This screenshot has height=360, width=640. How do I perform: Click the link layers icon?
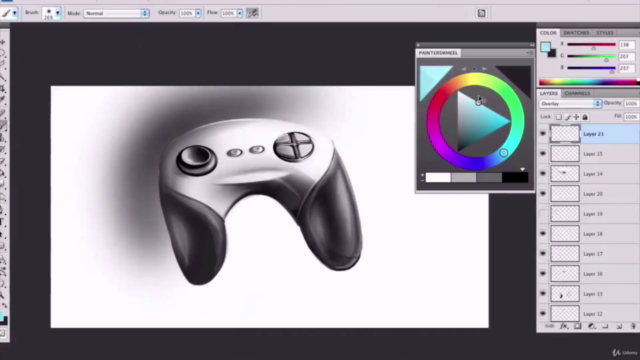point(549,326)
